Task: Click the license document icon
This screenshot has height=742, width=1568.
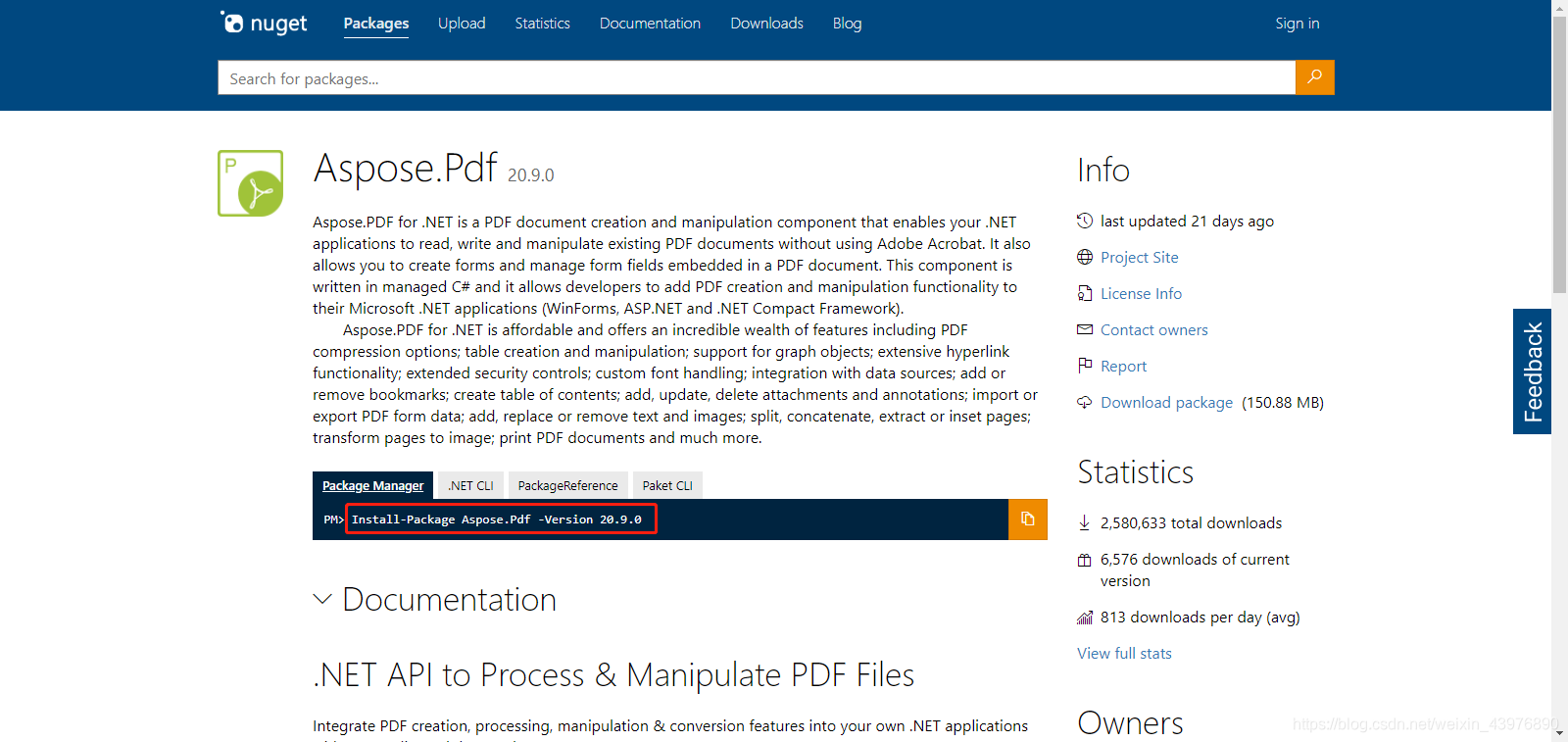Action: [1085, 293]
